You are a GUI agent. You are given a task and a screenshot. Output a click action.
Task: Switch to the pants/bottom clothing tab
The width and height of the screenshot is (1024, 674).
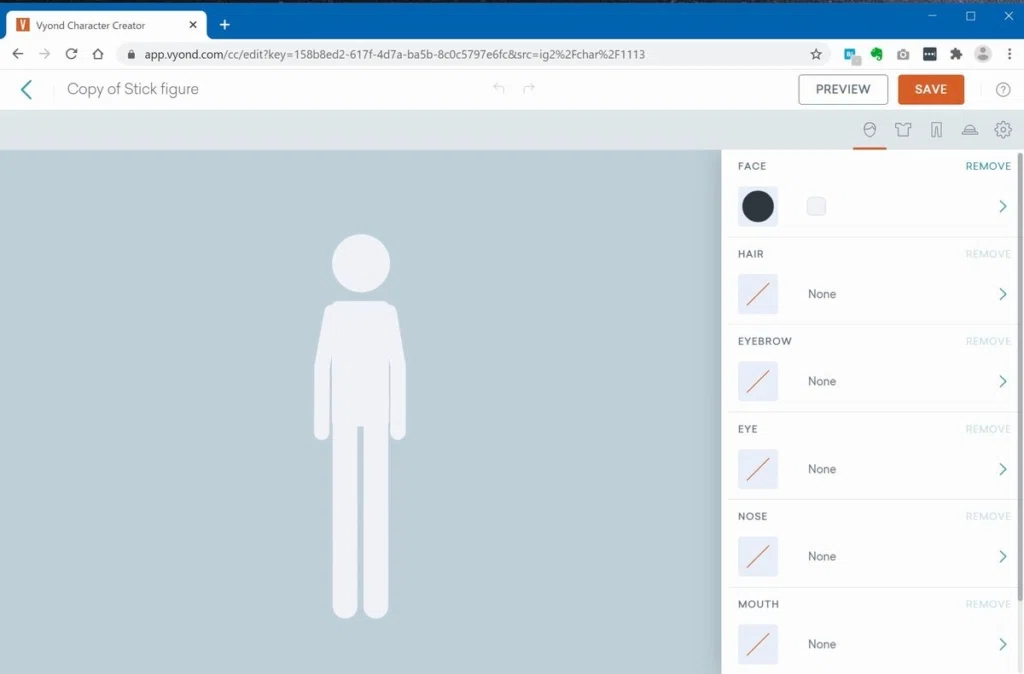point(936,129)
